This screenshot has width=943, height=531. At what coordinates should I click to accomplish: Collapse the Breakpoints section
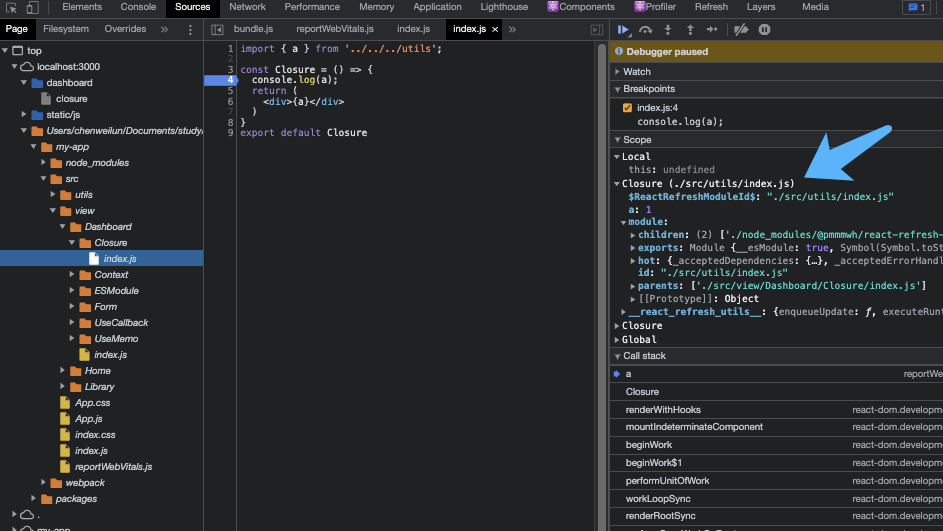tap(648, 89)
